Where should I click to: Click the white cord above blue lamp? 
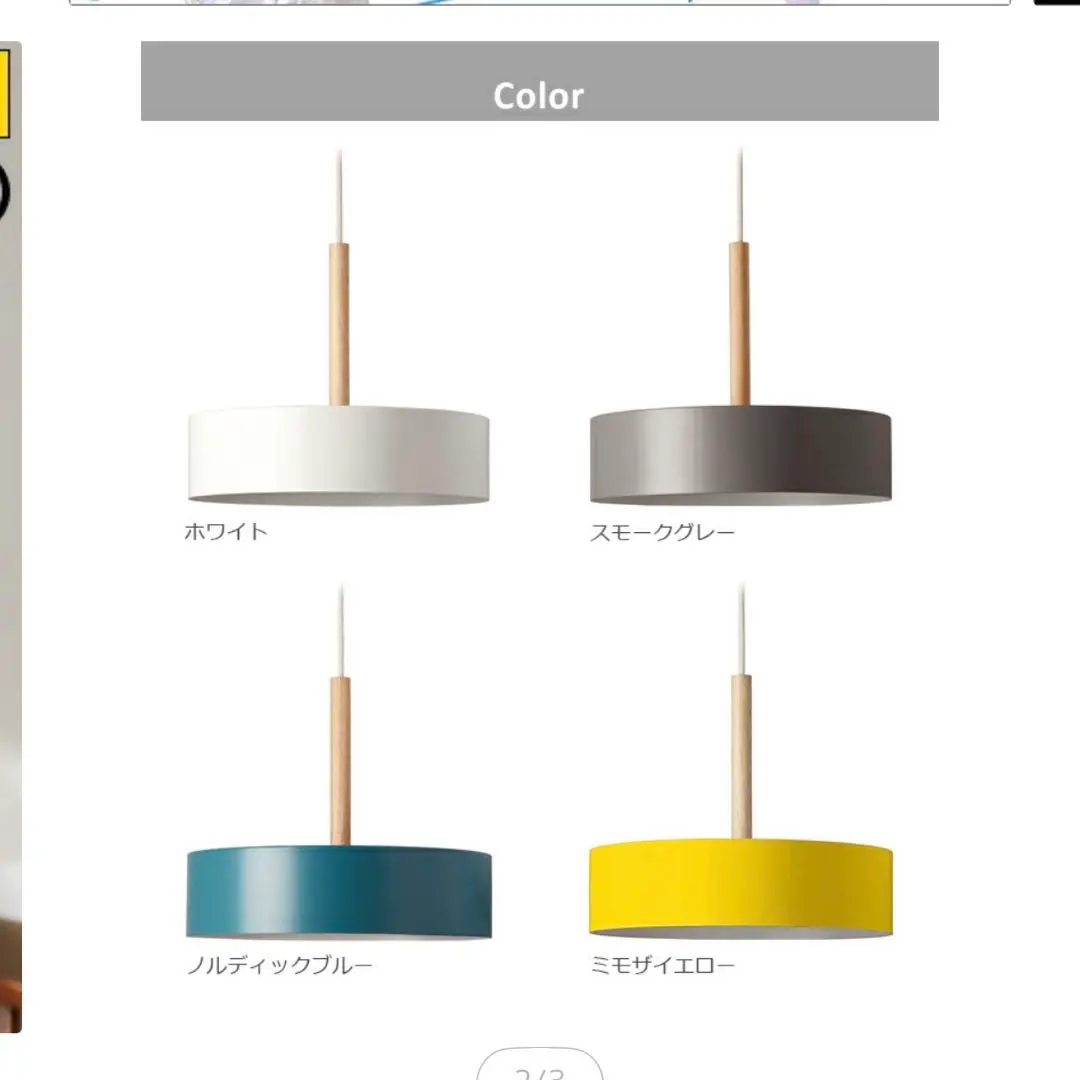tap(341, 631)
